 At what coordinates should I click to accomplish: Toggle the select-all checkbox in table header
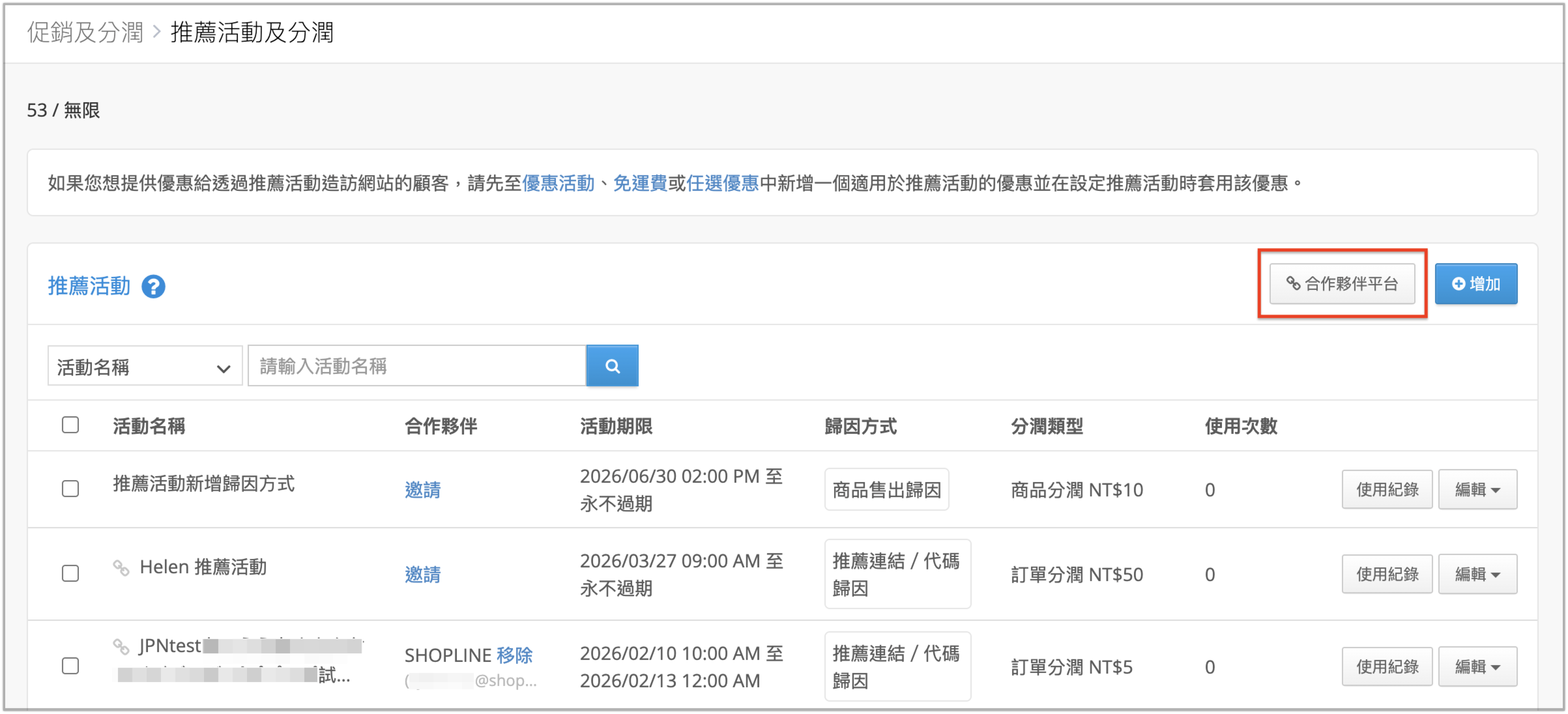[x=71, y=425]
